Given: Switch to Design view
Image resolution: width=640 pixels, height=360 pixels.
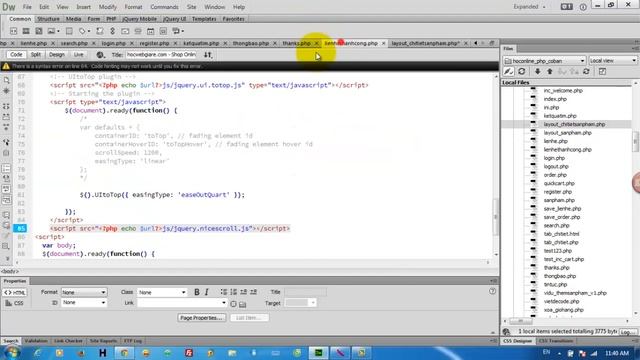Looking at the screenshot, I should click(56, 55).
